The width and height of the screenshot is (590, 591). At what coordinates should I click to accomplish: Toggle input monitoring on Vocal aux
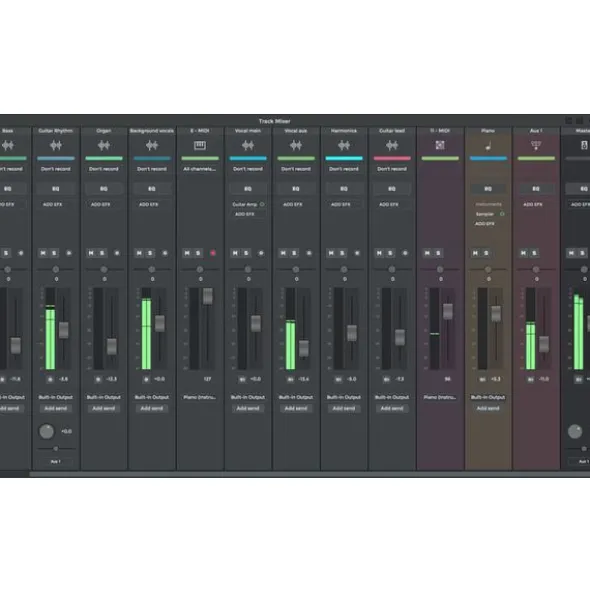(x=309, y=253)
